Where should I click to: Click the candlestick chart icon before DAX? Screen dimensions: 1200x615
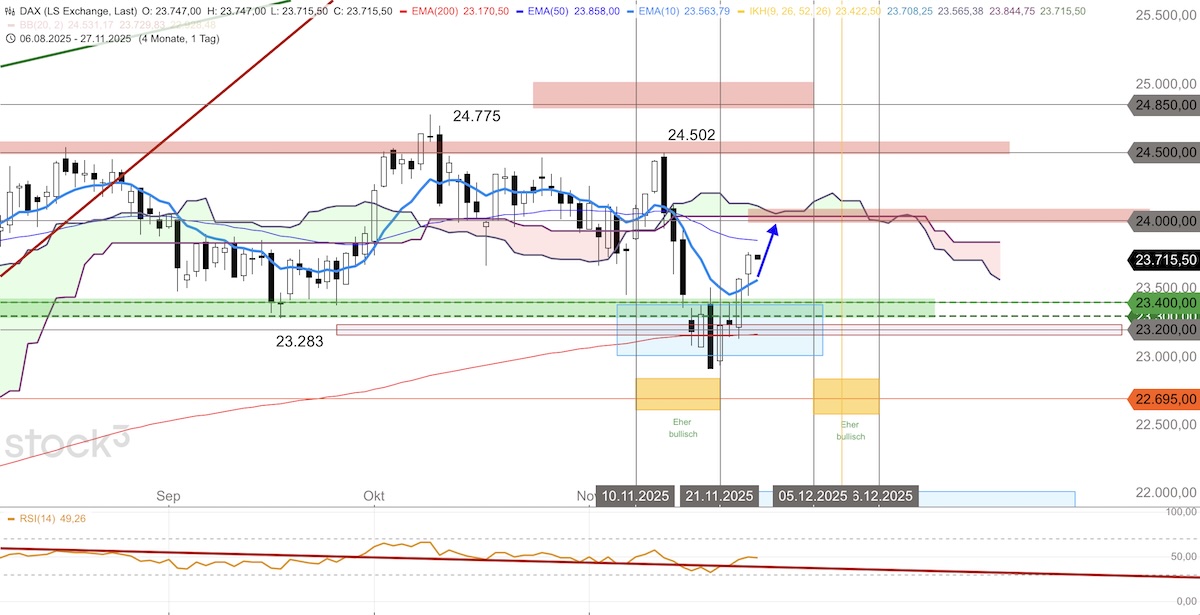[x=8, y=9]
